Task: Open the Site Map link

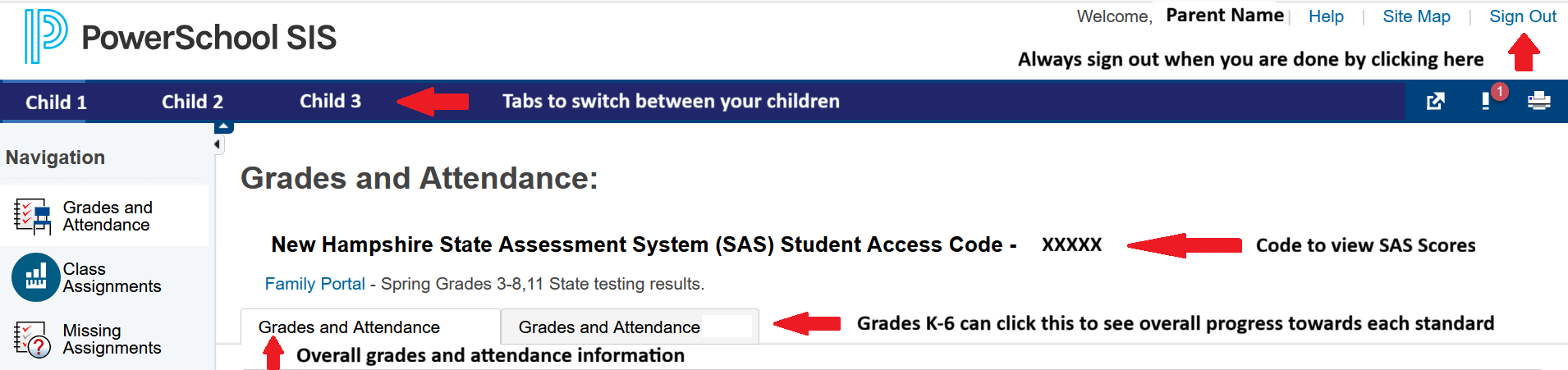Action: pyautogui.click(x=1416, y=16)
